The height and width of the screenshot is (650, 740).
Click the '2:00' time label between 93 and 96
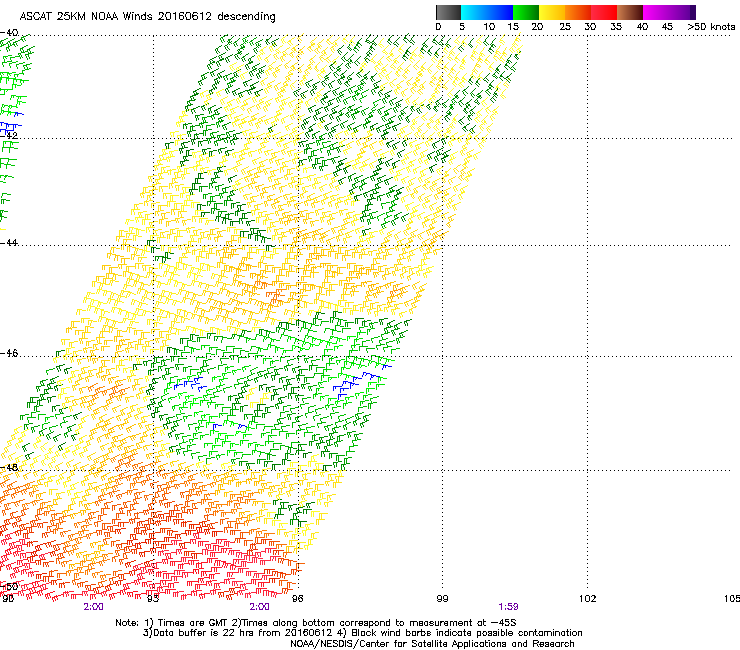point(259,607)
